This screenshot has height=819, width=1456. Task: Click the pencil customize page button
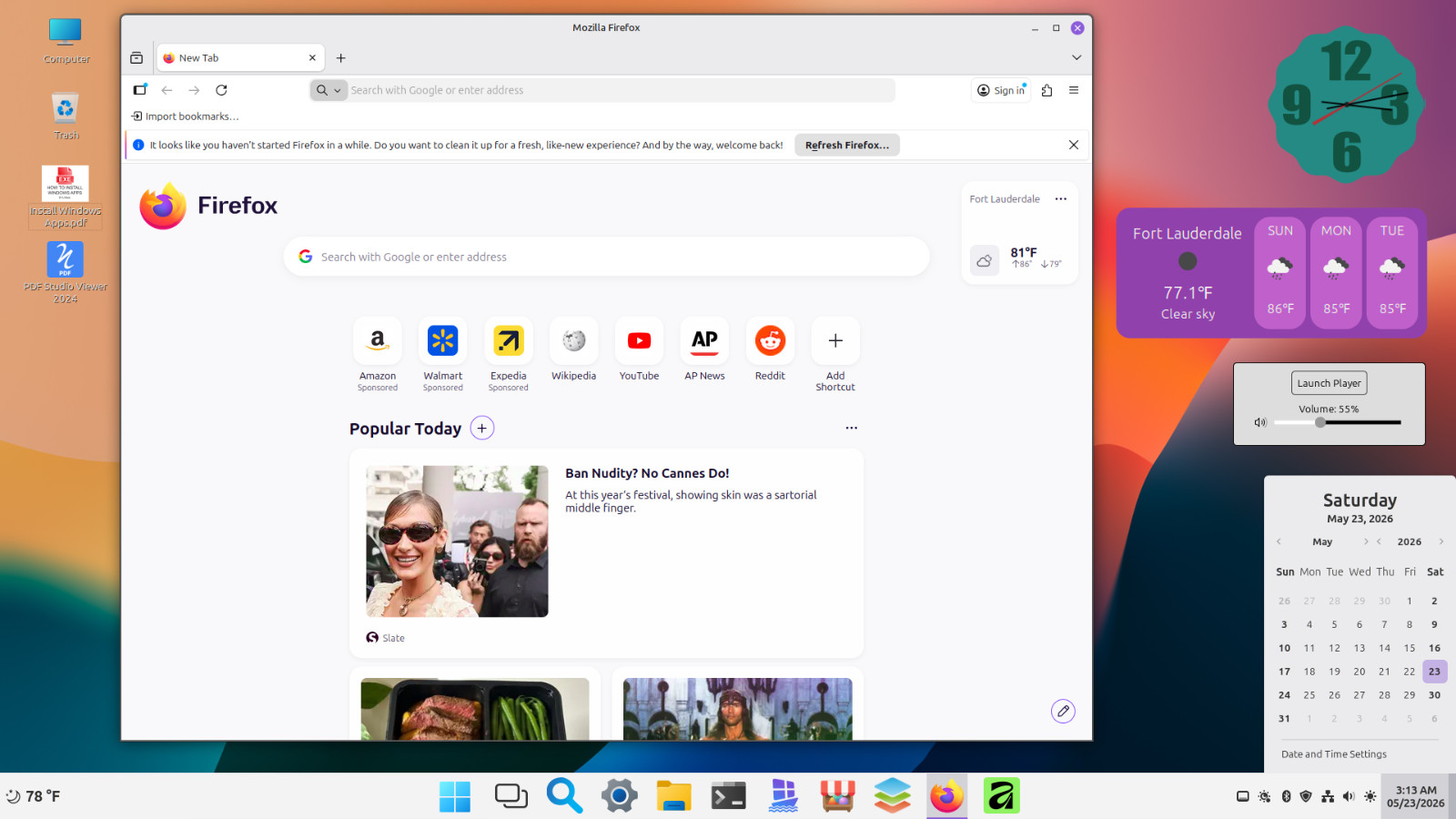point(1063,711)
